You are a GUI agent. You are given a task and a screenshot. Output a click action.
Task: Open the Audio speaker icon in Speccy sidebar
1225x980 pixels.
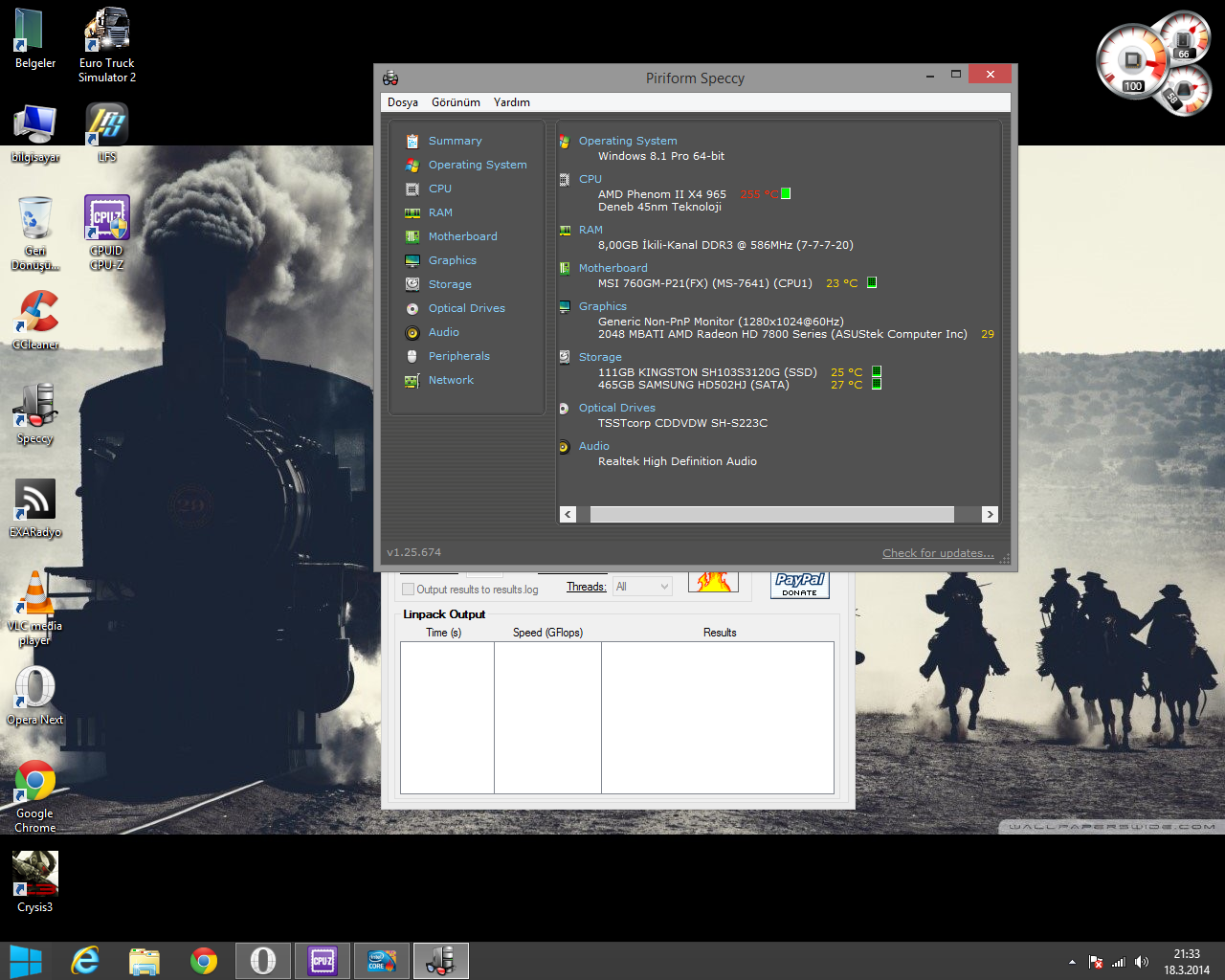pyautogui.click(x=412, y=332)
